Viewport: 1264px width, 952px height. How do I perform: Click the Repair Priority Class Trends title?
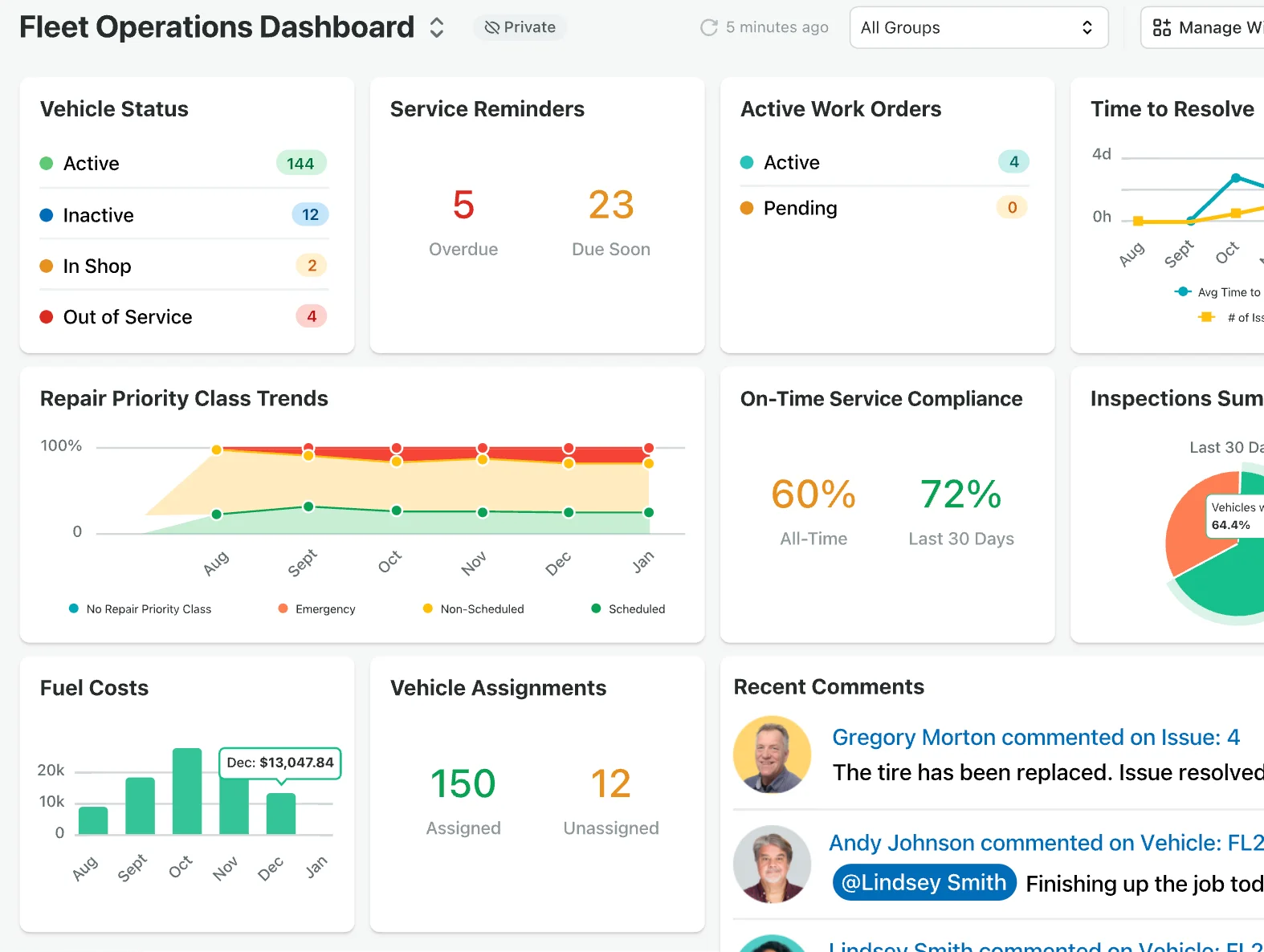click(184, 399)
